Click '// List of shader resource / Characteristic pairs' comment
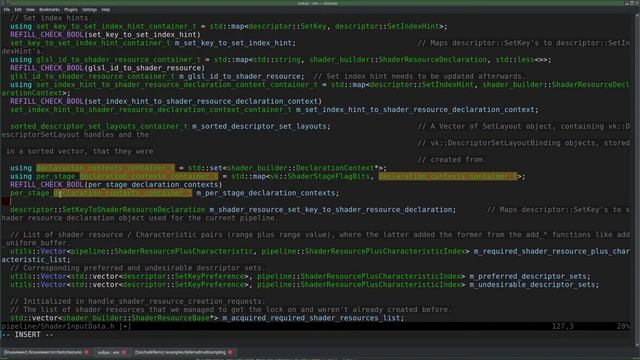Screen dimensions: 640x360 pyautogui.click(x=320, y=235)
